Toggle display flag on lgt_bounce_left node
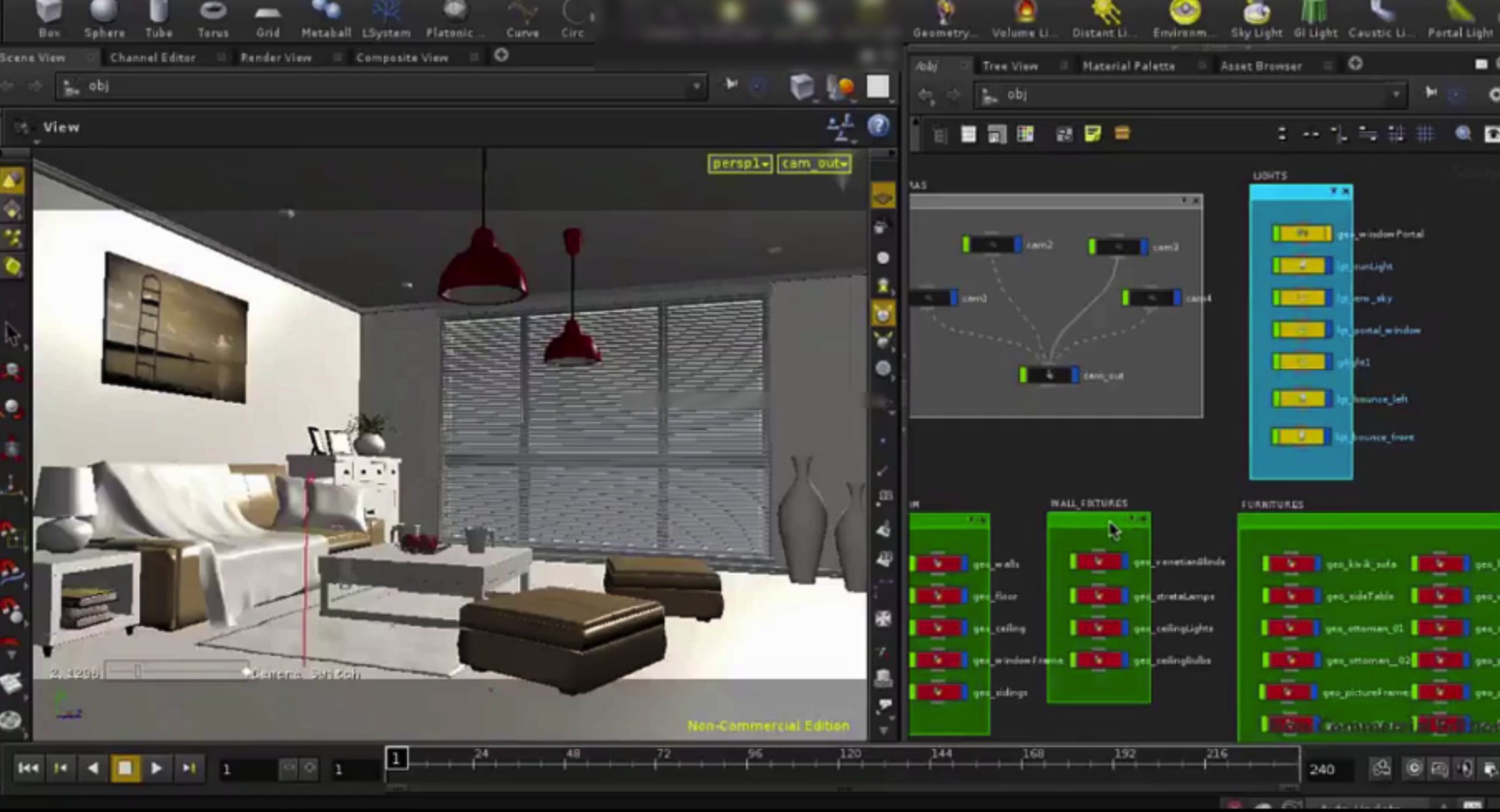 [1329, 399]
